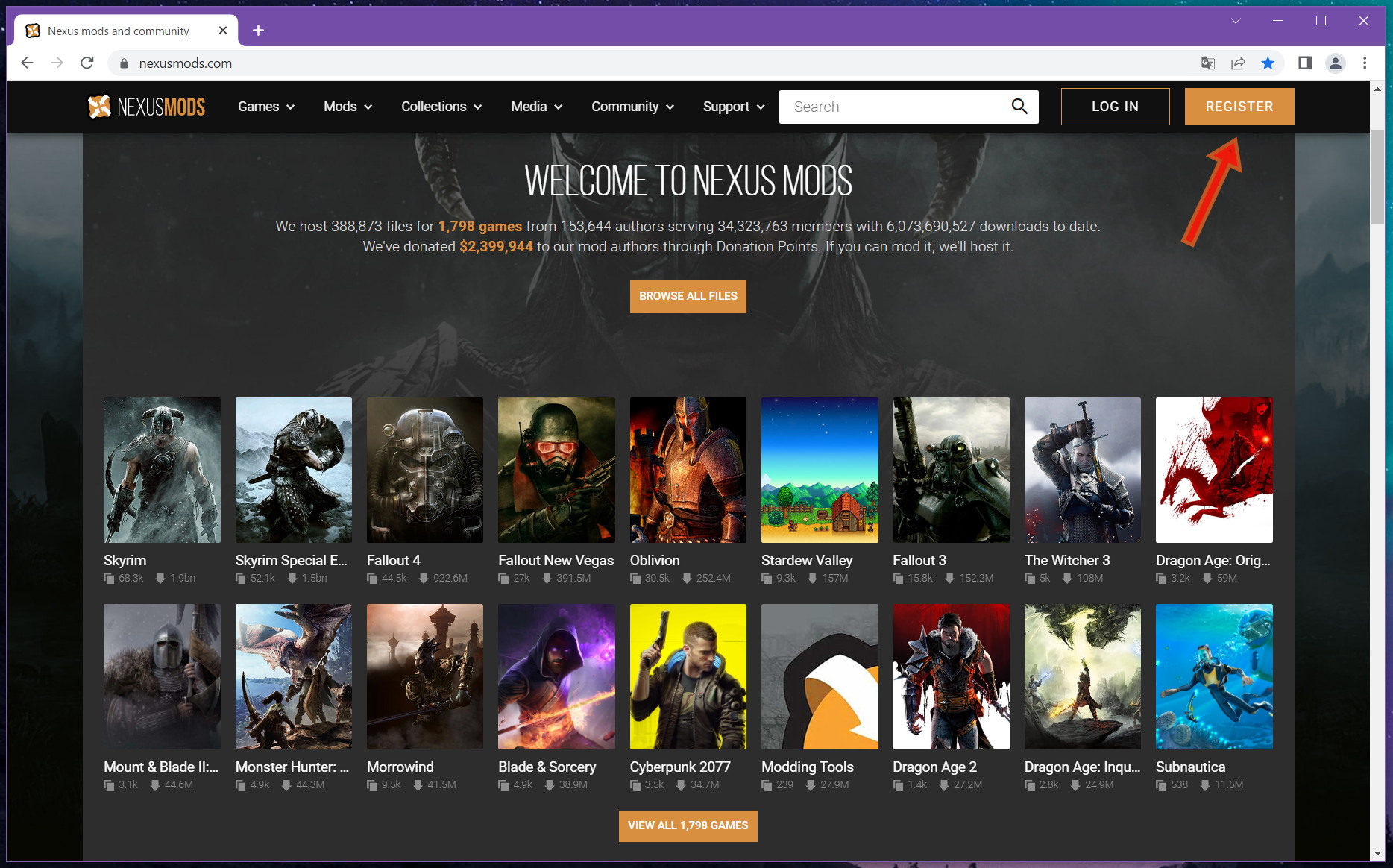The image size is (1393, 868).
Task: Open the translate page icon
Action: click(x=1208, y=63)
